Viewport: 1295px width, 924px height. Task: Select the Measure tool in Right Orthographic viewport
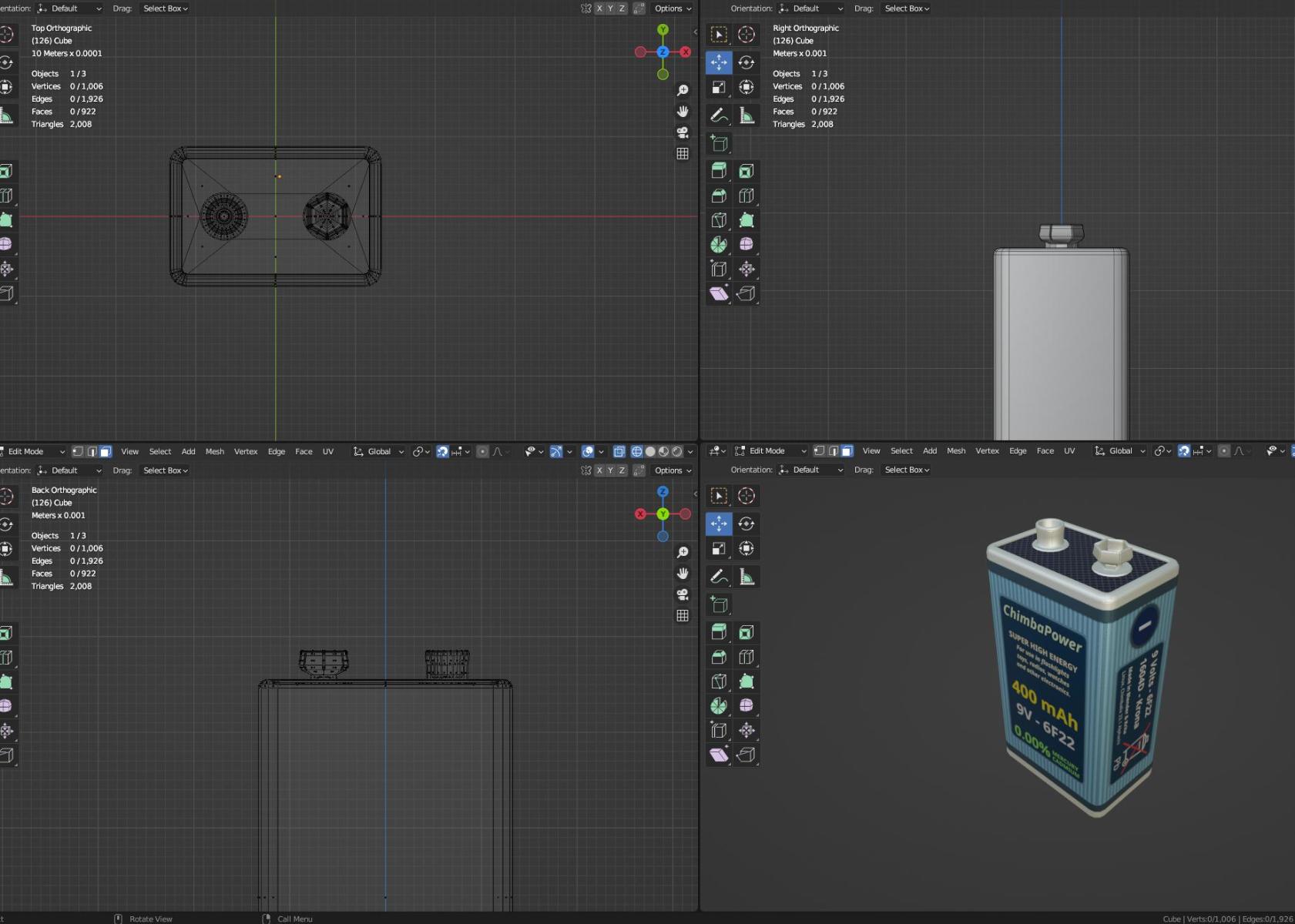coord(746,115)
